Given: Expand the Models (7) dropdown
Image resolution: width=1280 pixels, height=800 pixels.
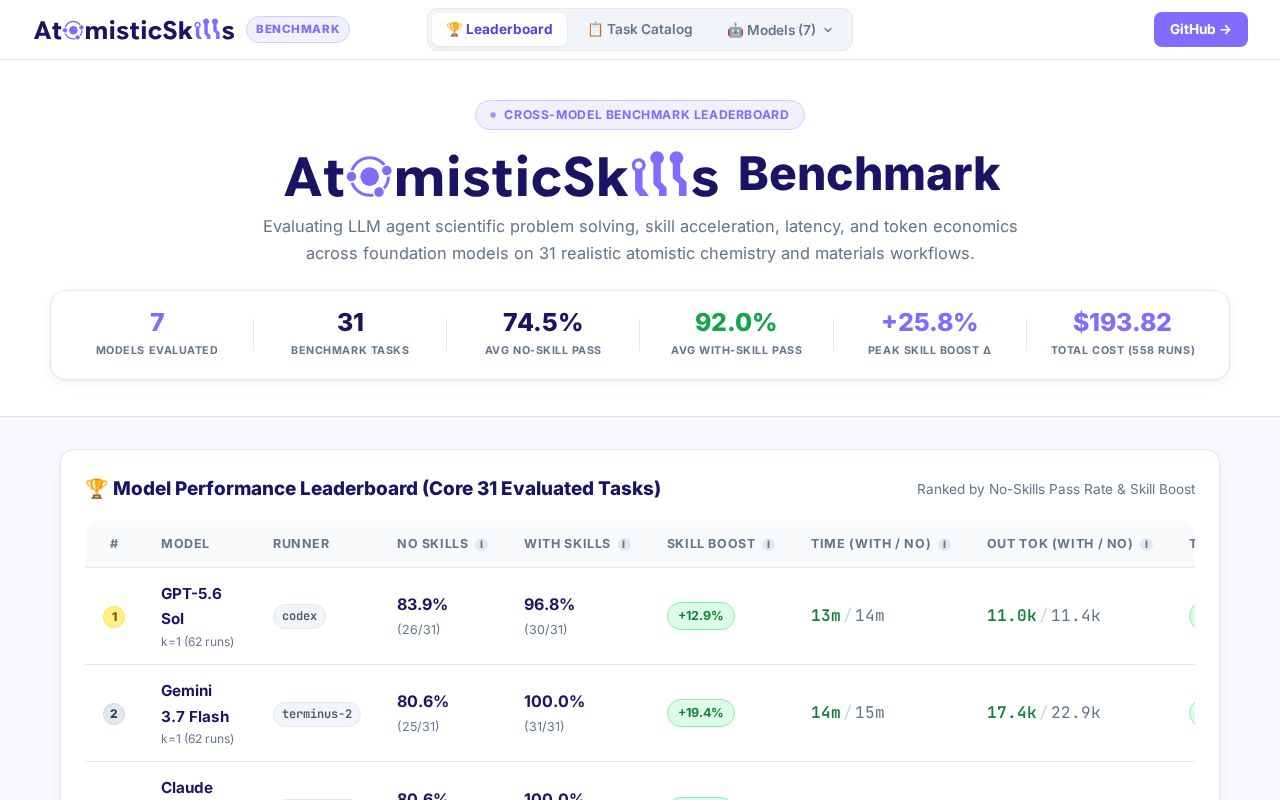Looking at the screenshot, I should pos(780,30).
